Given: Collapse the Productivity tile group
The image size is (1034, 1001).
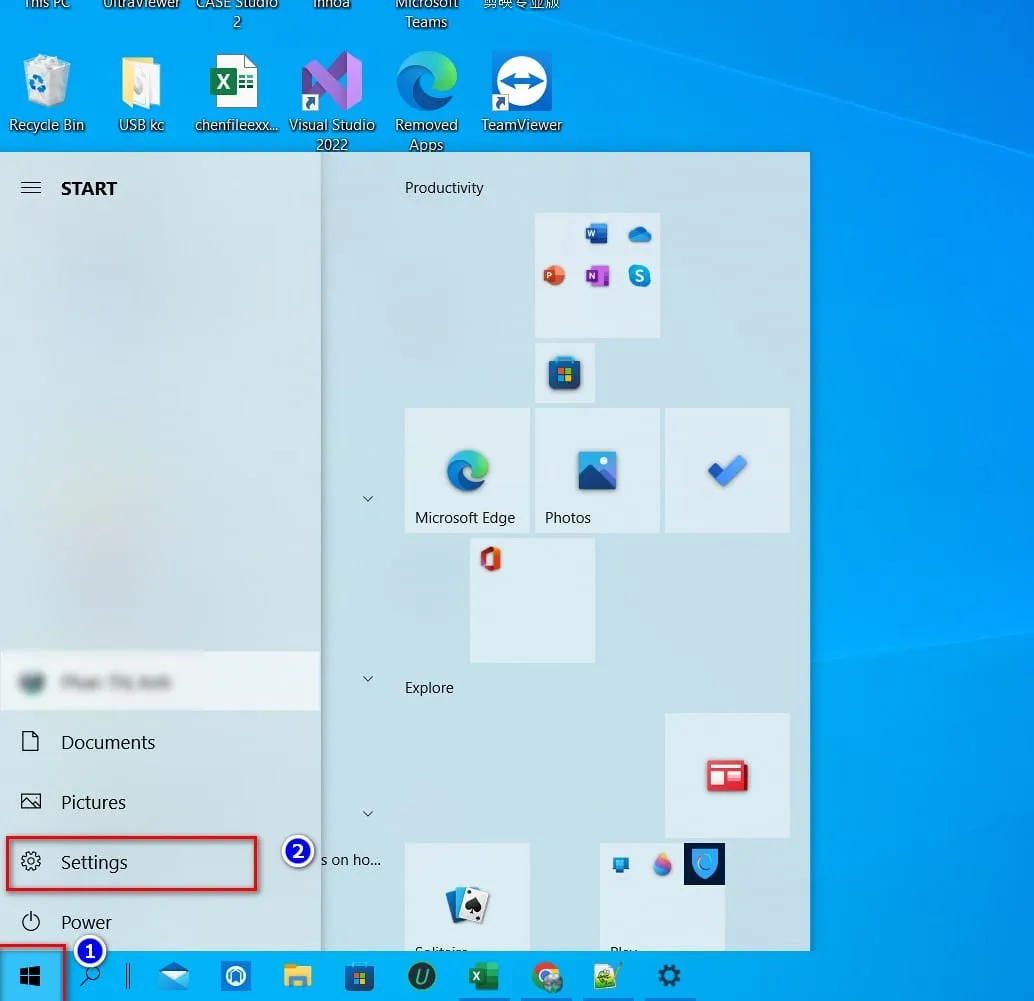Looking at the screenshot, I should (368, 498).
